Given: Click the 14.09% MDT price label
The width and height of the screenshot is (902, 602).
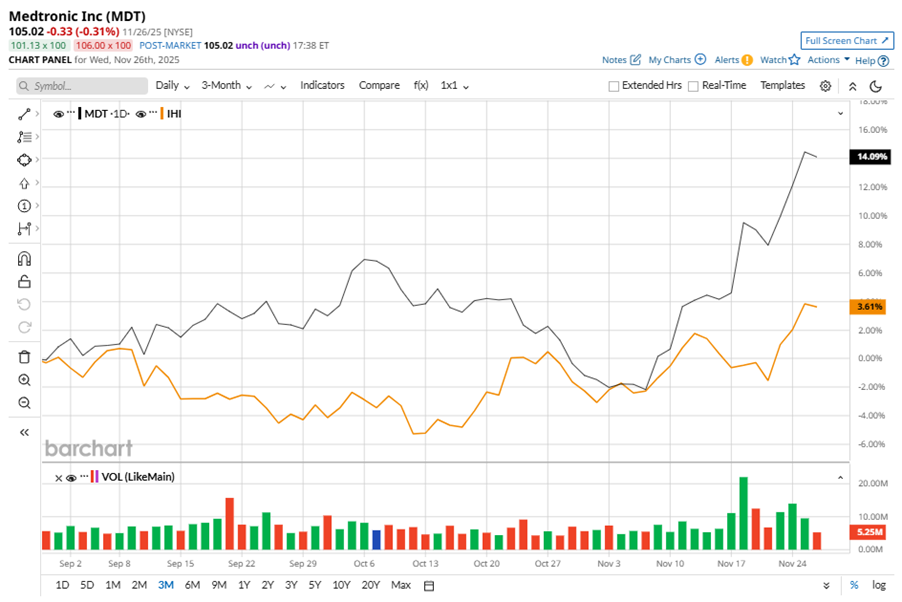Looking at the screenshot, I should [x=872, y=157].
